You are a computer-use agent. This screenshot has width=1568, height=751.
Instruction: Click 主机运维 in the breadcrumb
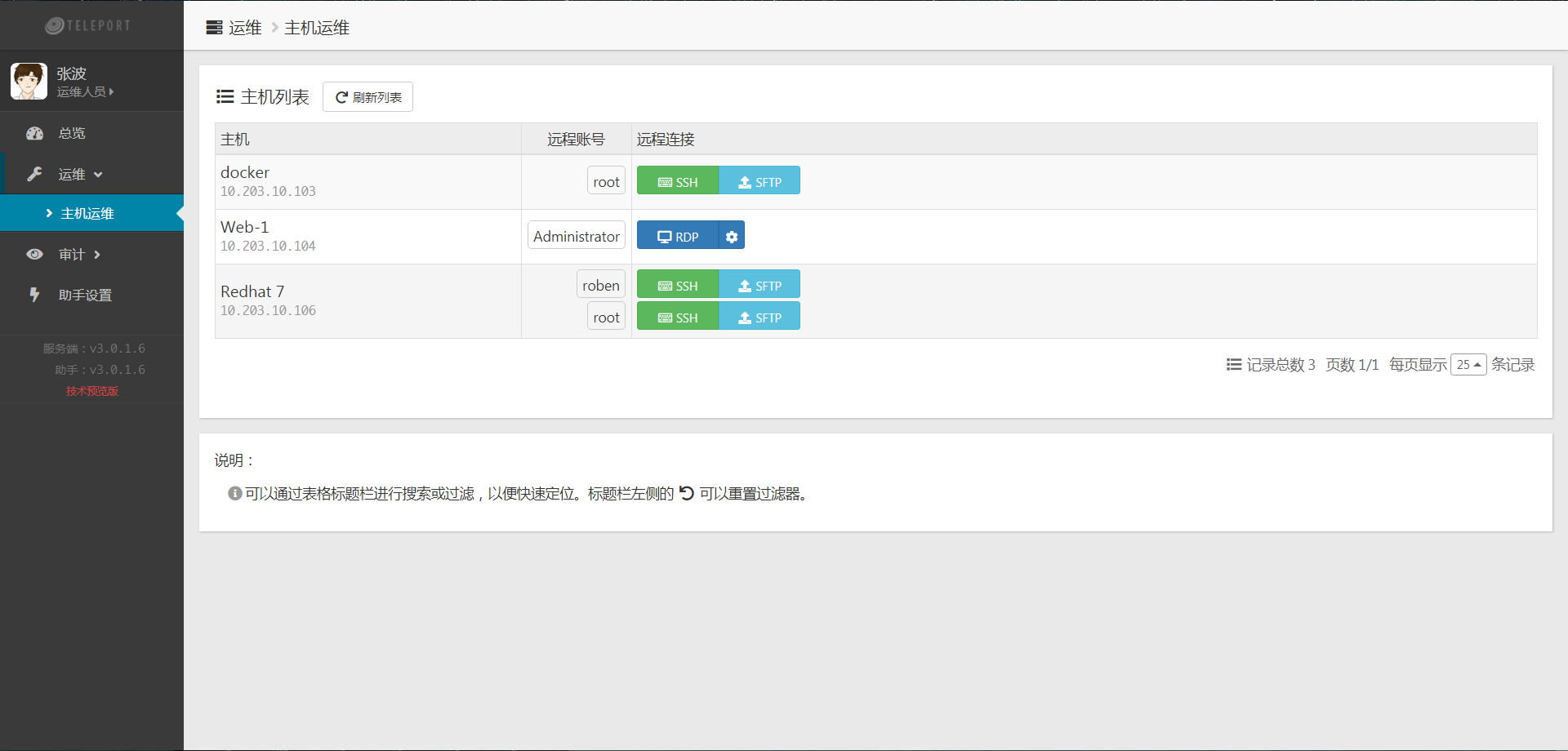pos(317,28)
